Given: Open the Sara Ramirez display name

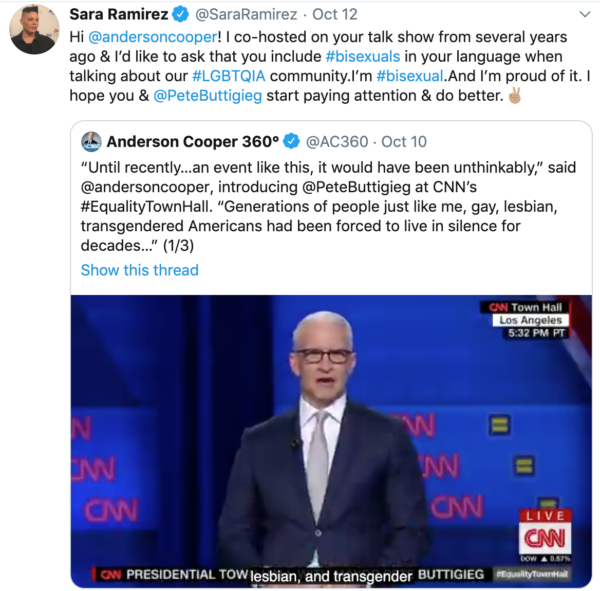Looking at the screenshot, I should coord(119,14).
